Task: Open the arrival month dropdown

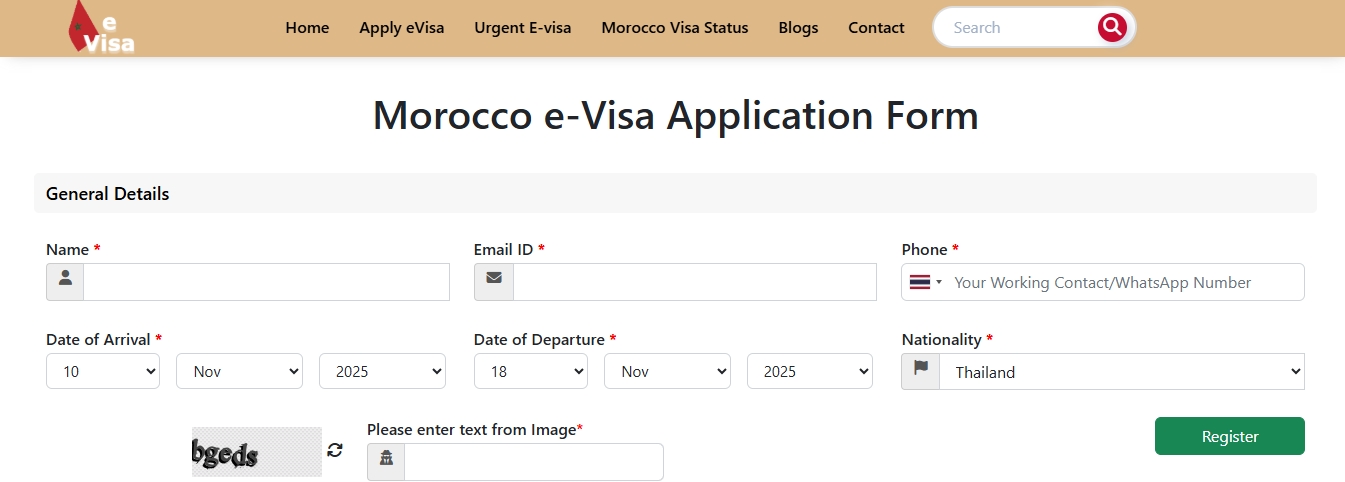Action: 239,371
